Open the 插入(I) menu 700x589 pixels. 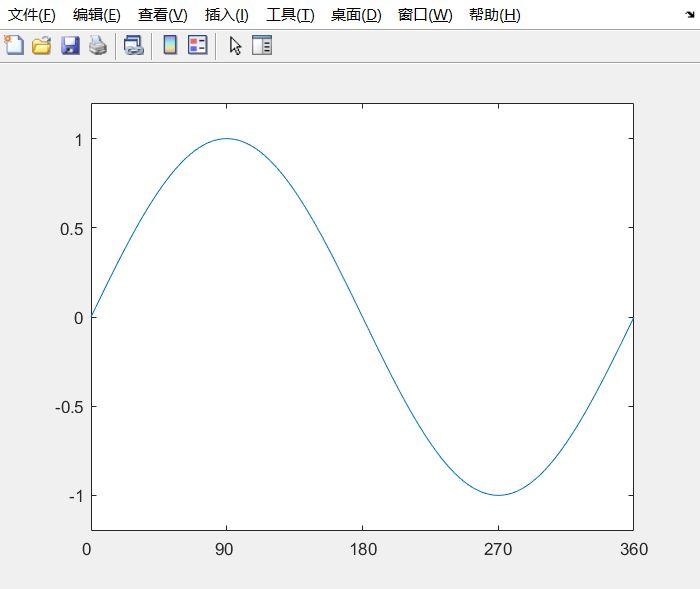click(x=227, y=15)
